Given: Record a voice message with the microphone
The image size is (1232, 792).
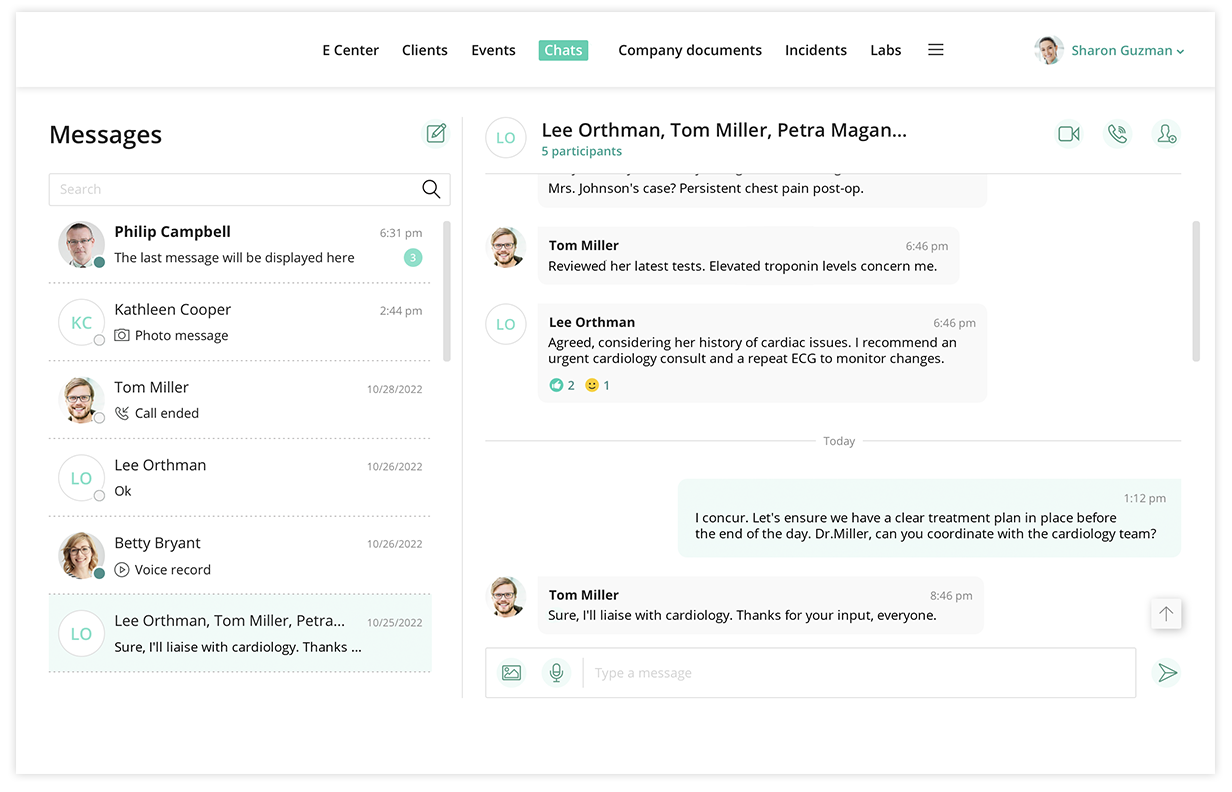Looking at the screenshot, I should (x=556, y=673).
